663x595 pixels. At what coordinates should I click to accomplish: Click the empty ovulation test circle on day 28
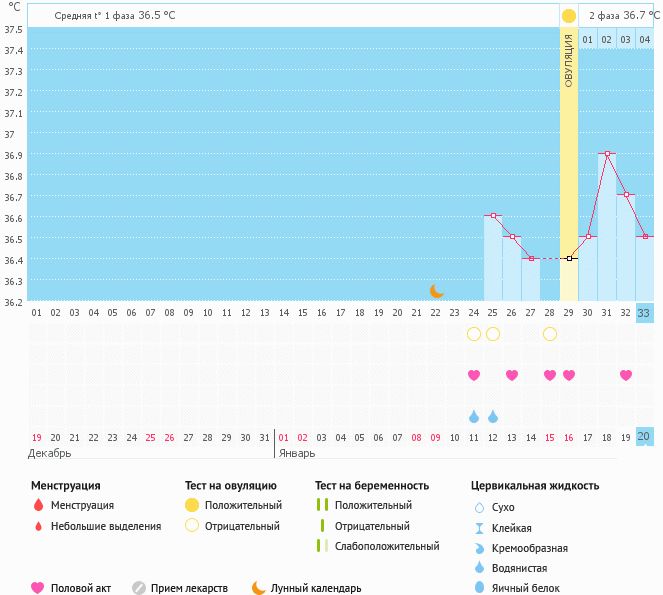pos(550,334)
